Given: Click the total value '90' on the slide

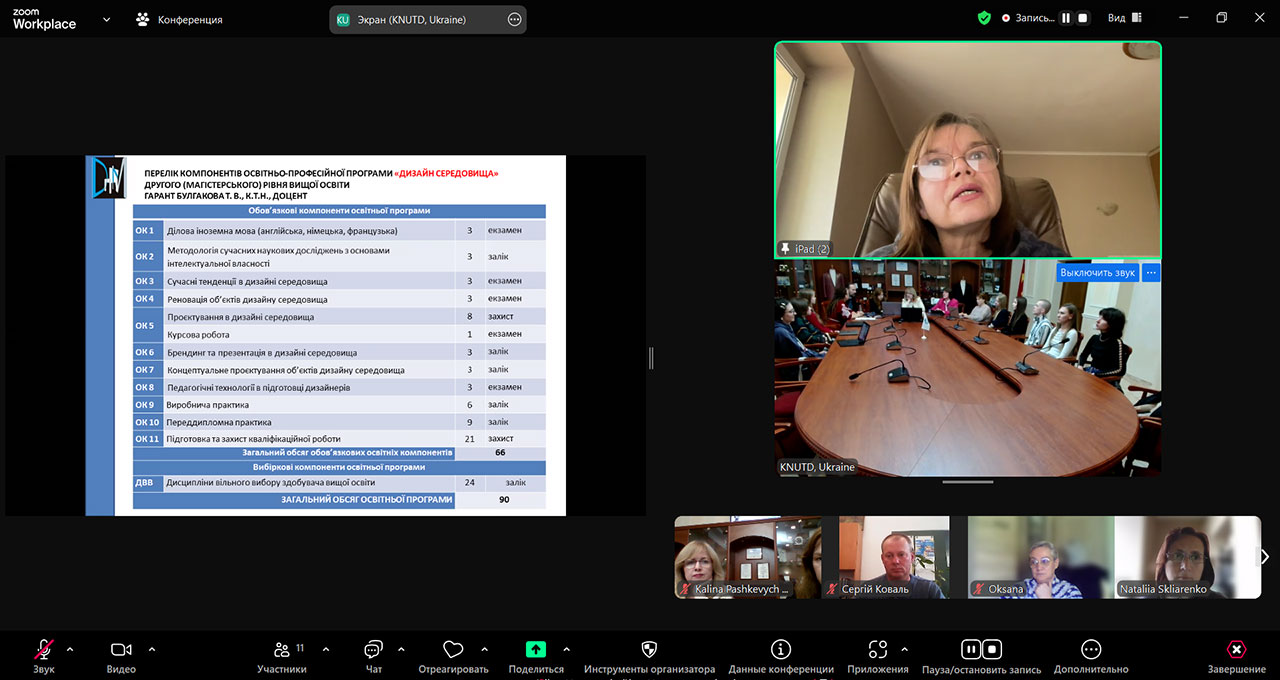Looking at the screenshot, I should 504,499.
